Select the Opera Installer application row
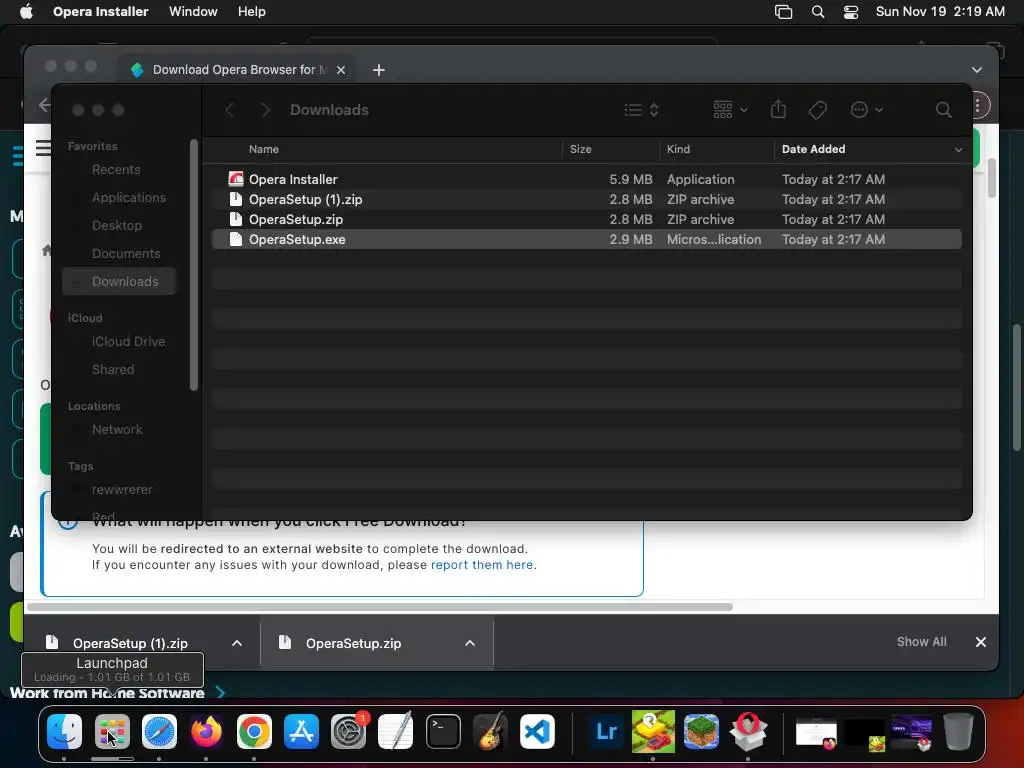 point(586,179)
